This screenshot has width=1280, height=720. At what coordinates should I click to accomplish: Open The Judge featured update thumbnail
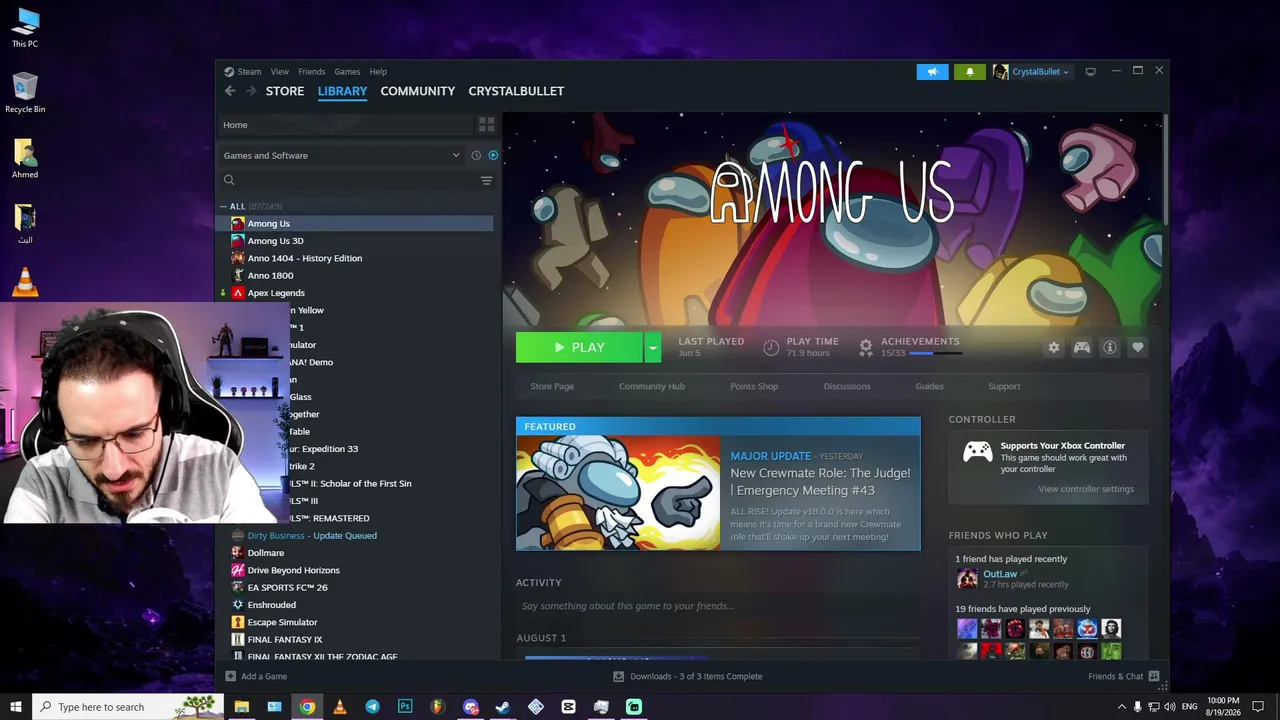point(618,493)
